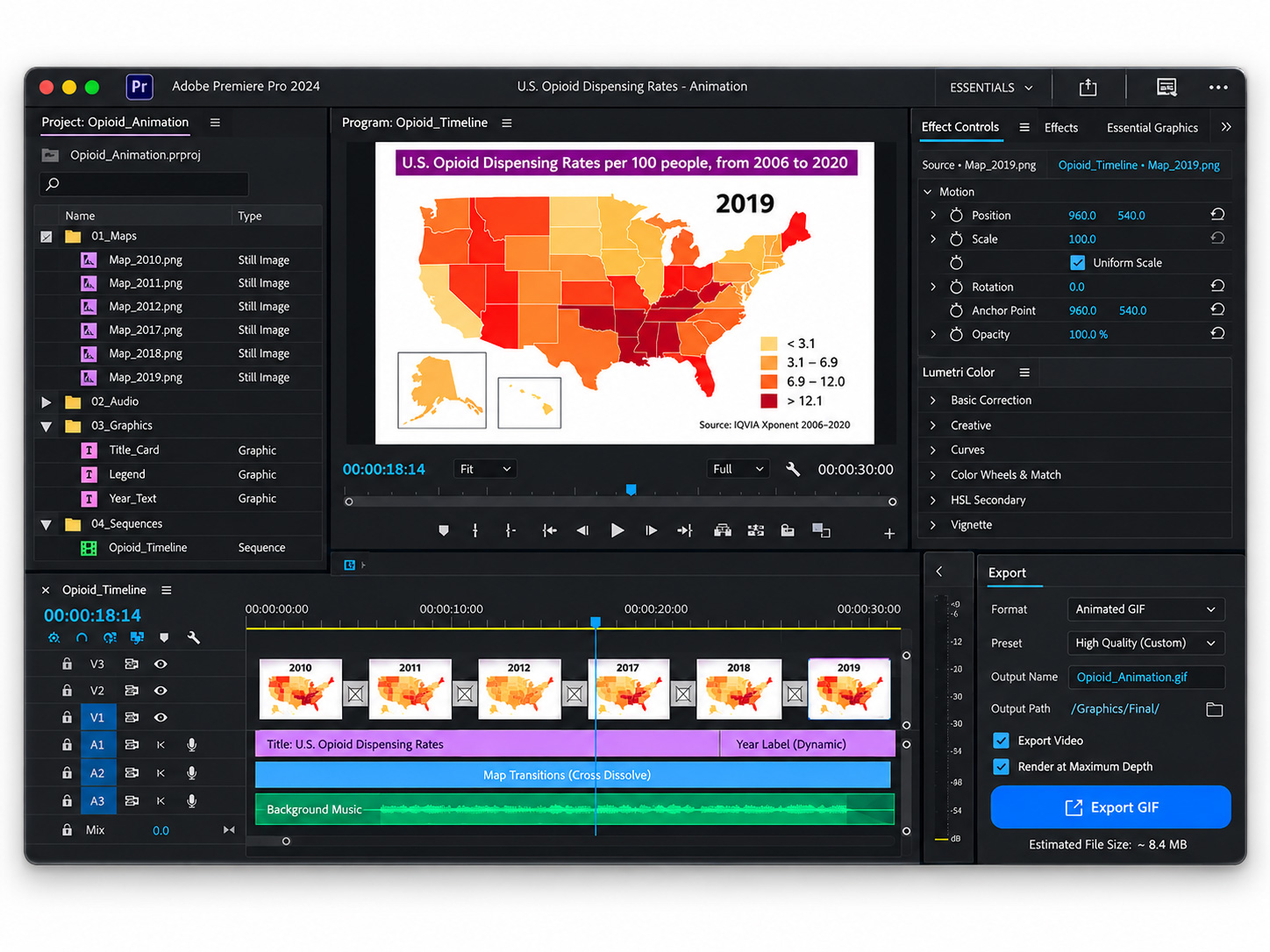
Task: Select the Effect Controls tab
Action: pyautogui.click(x=960, y=126)
